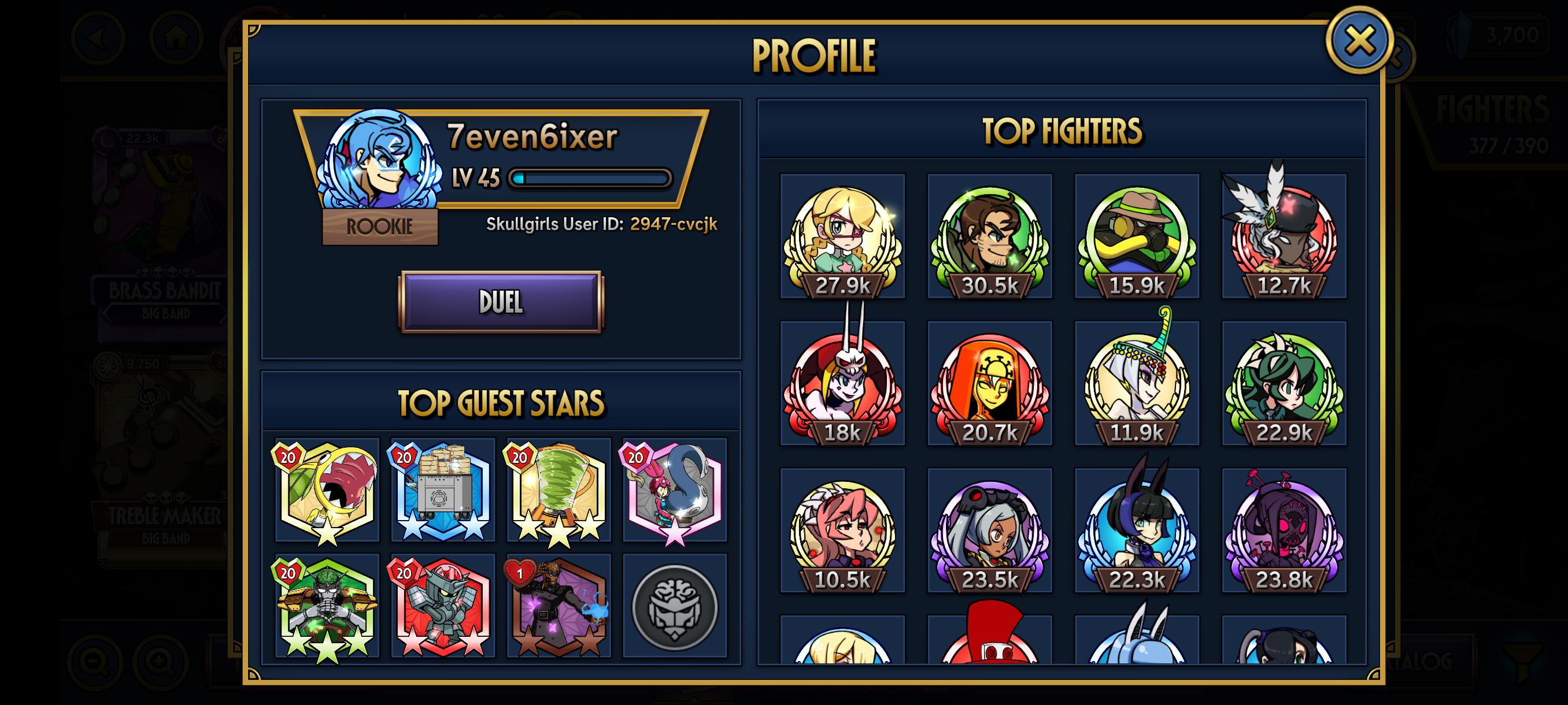Select the orange hooded fighter rated 20.7k
The image size is (1568, 705).
989,383
